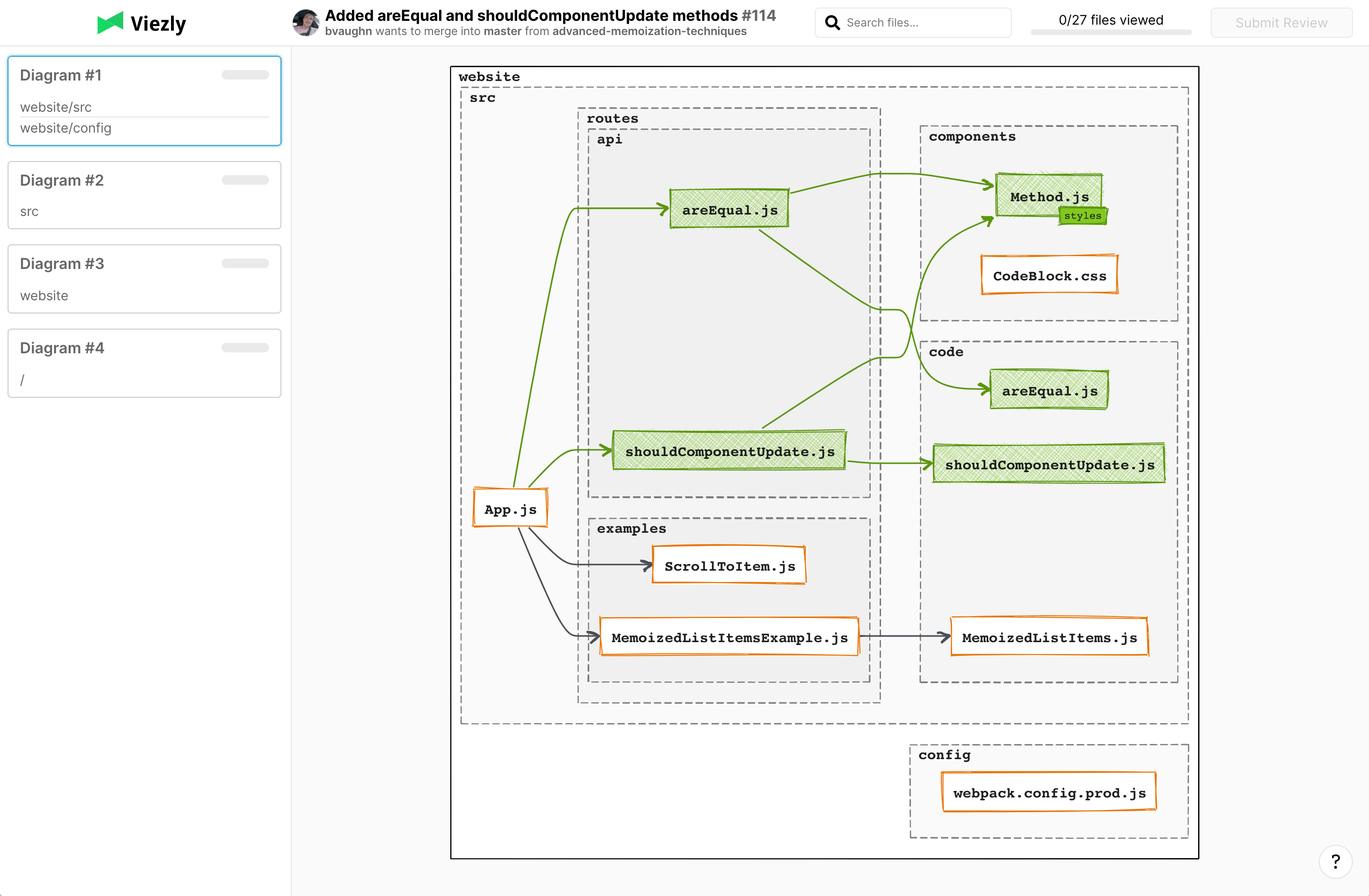Select the webpack.config.prod.js node
The height and width of the screenshot is (896, 1369).
(1049, 792)
